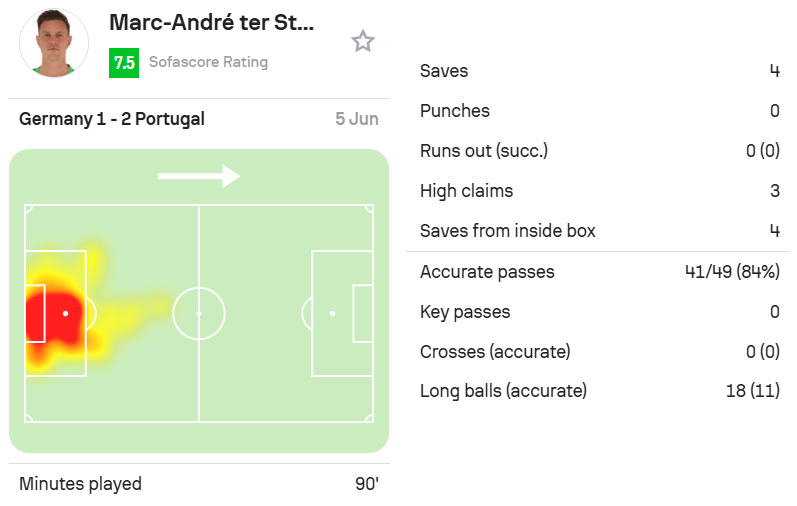Click the right penalty spot on the pitch
This screenshot has height=506, width=797.
click(x=332, y=313)
